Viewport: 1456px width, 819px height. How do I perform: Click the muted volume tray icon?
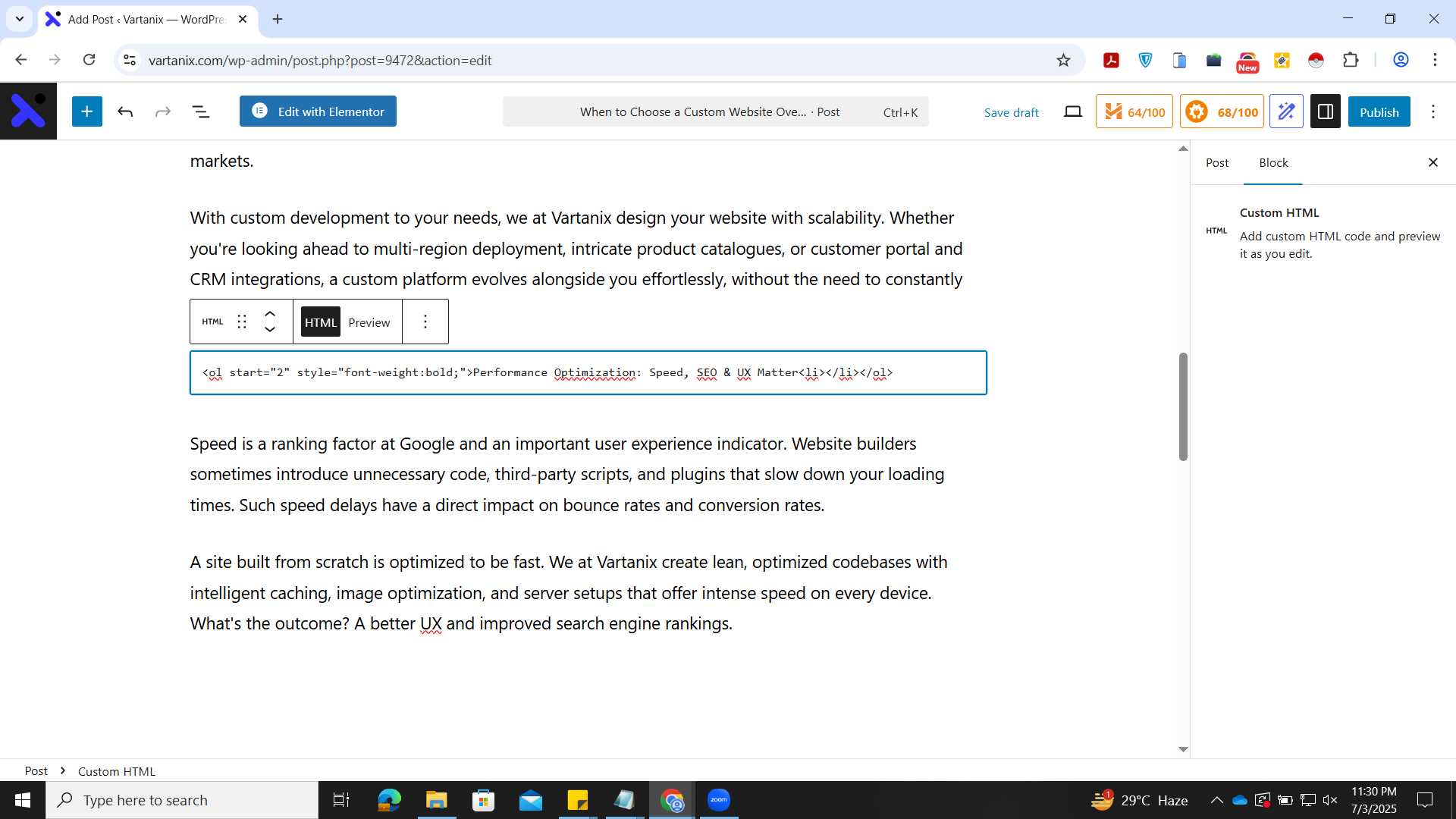coord(1330,800)
